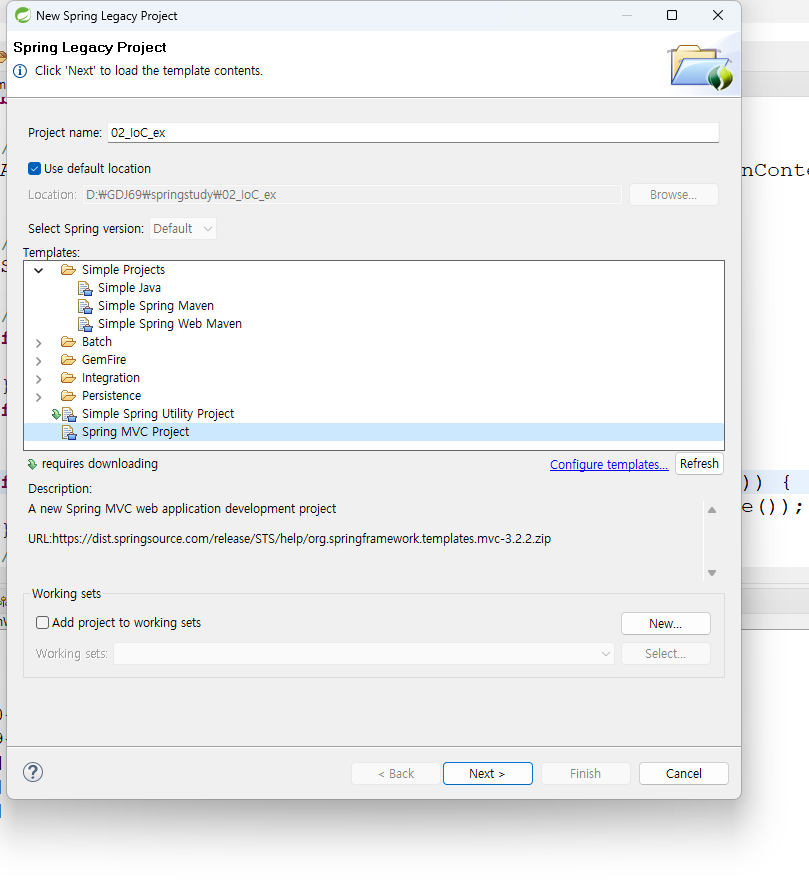
Task: Click the Back button
Action: (x=396, y=774)
